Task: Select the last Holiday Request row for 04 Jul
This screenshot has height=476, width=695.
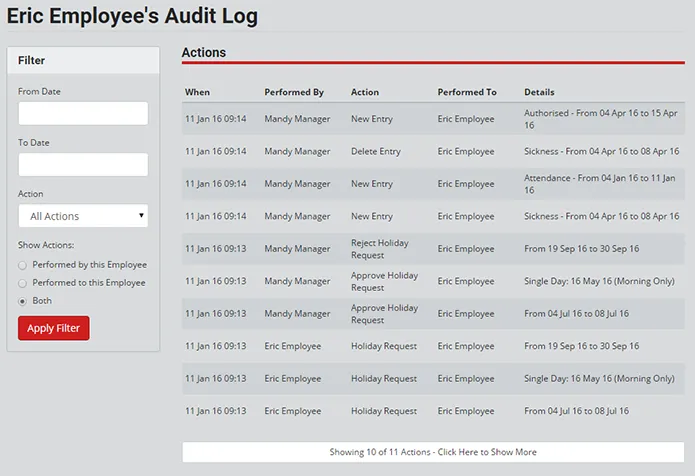Action: [x=433, y=411]
